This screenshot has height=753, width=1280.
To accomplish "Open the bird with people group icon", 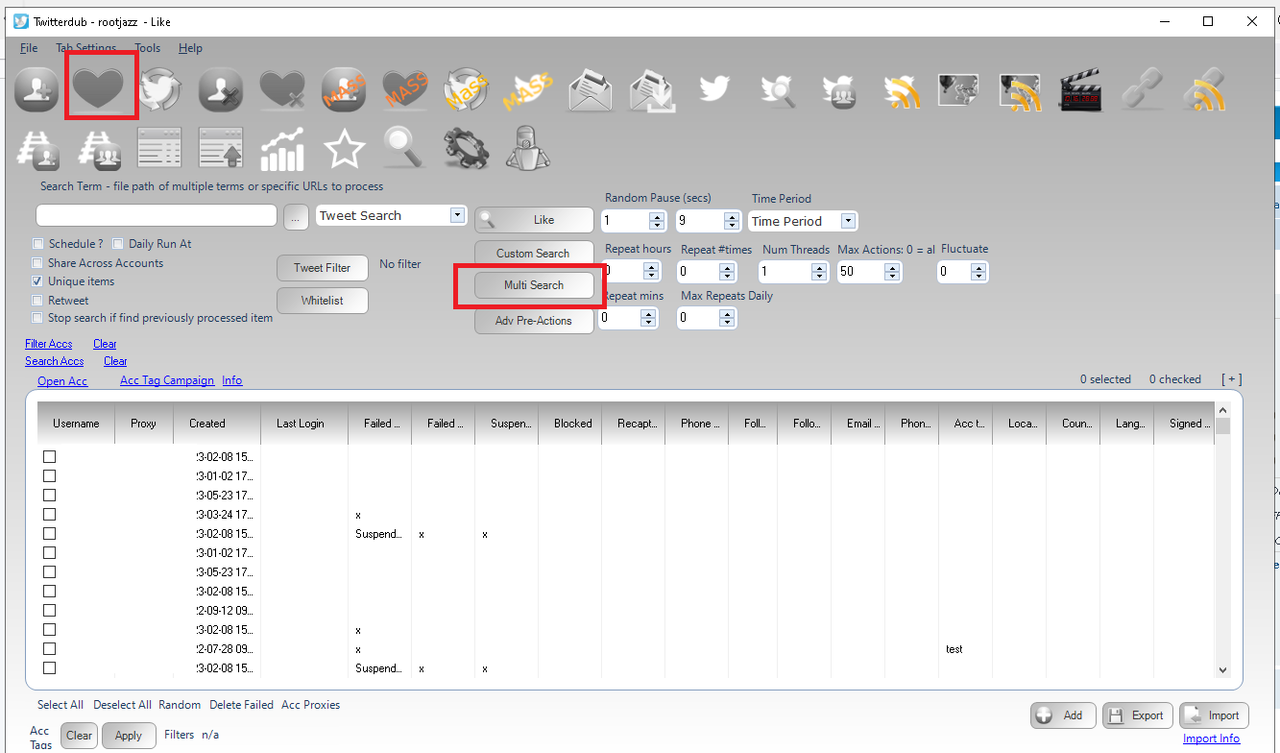I will 838,91.
